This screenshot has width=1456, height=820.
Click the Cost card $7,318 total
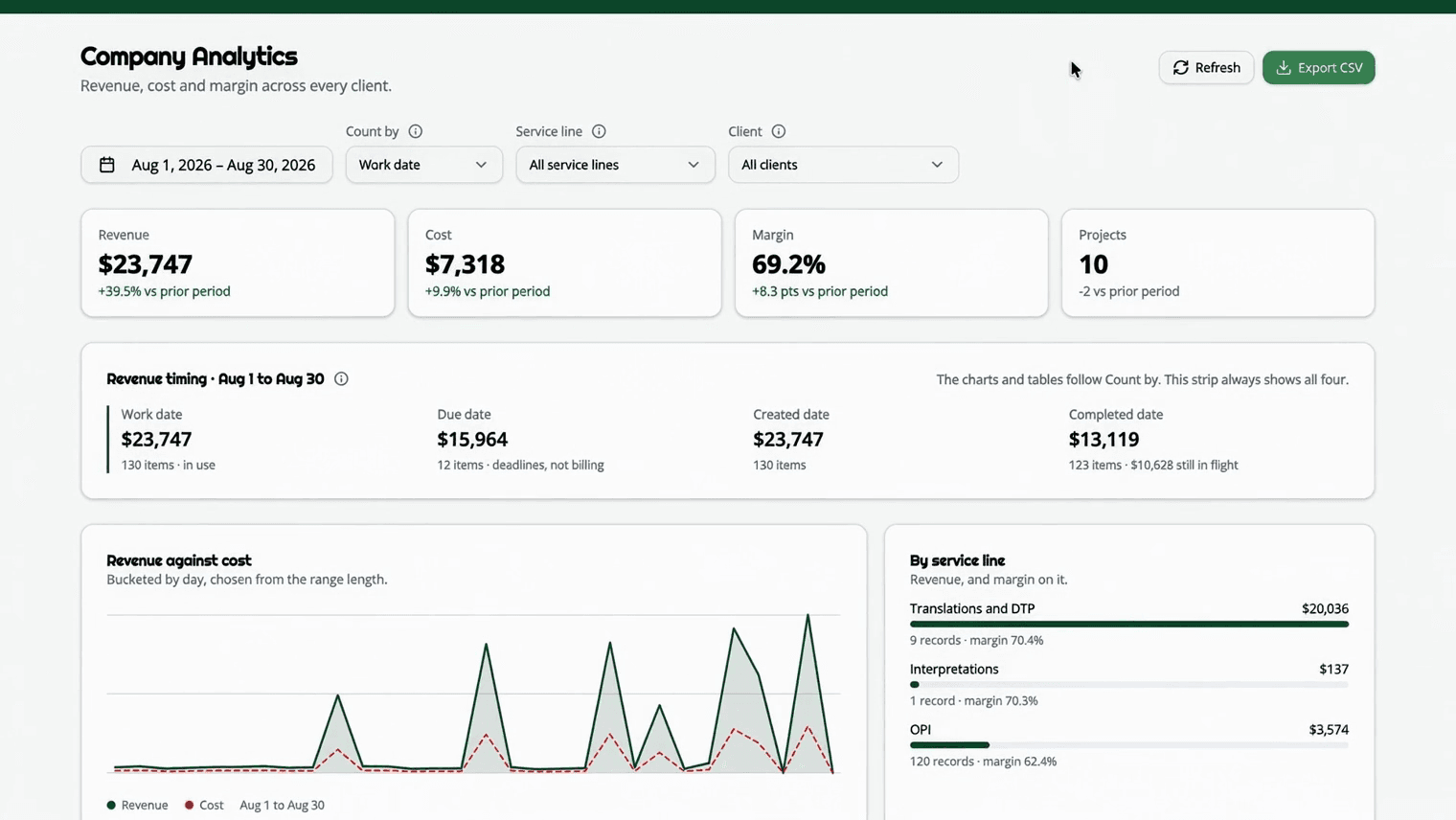point(465,264)
